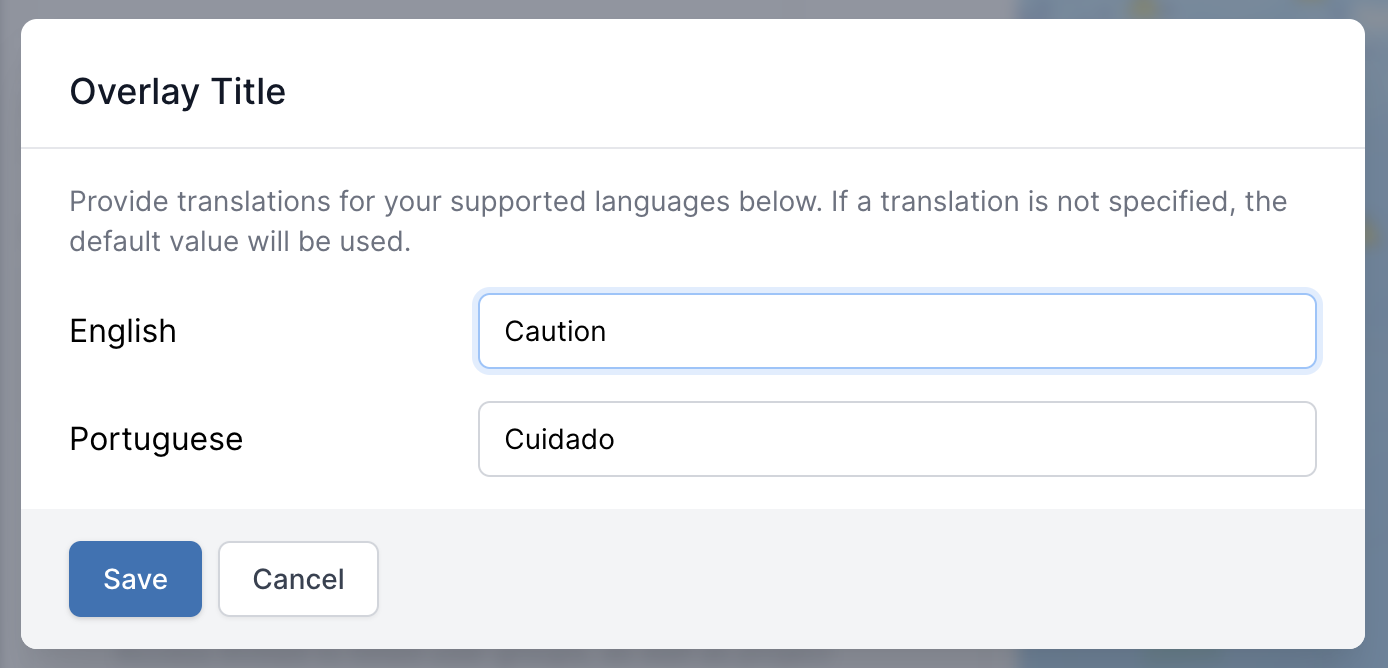Viewport: 1388px width, 668px height.
Task: Click the blue Save button
Action: click(135, 579)
